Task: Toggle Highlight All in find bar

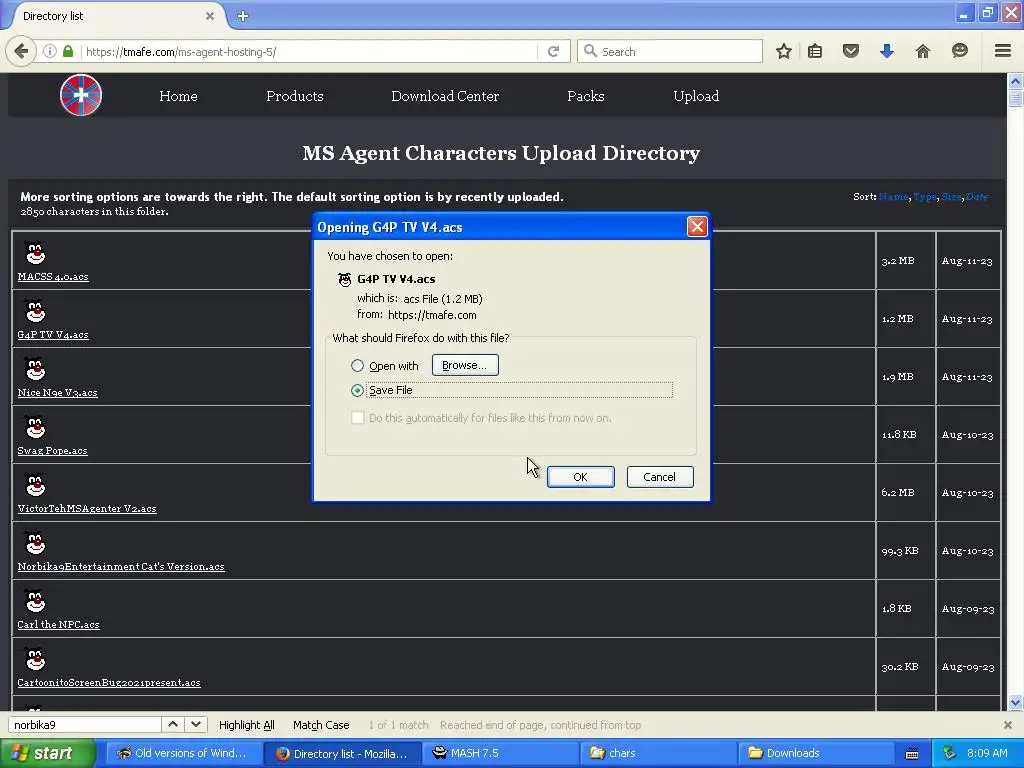Action: (x=246, y=725)
